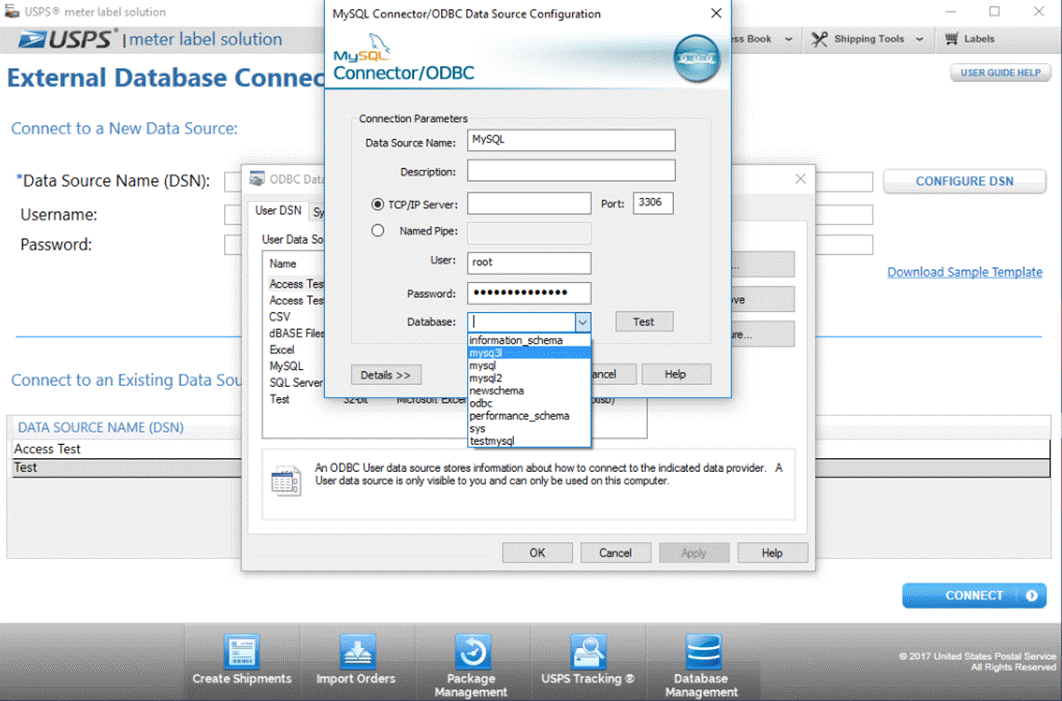This screenshot has height=701, width=1062.
Task: Choose performance_schema from database list
Action: coord(529,416)
